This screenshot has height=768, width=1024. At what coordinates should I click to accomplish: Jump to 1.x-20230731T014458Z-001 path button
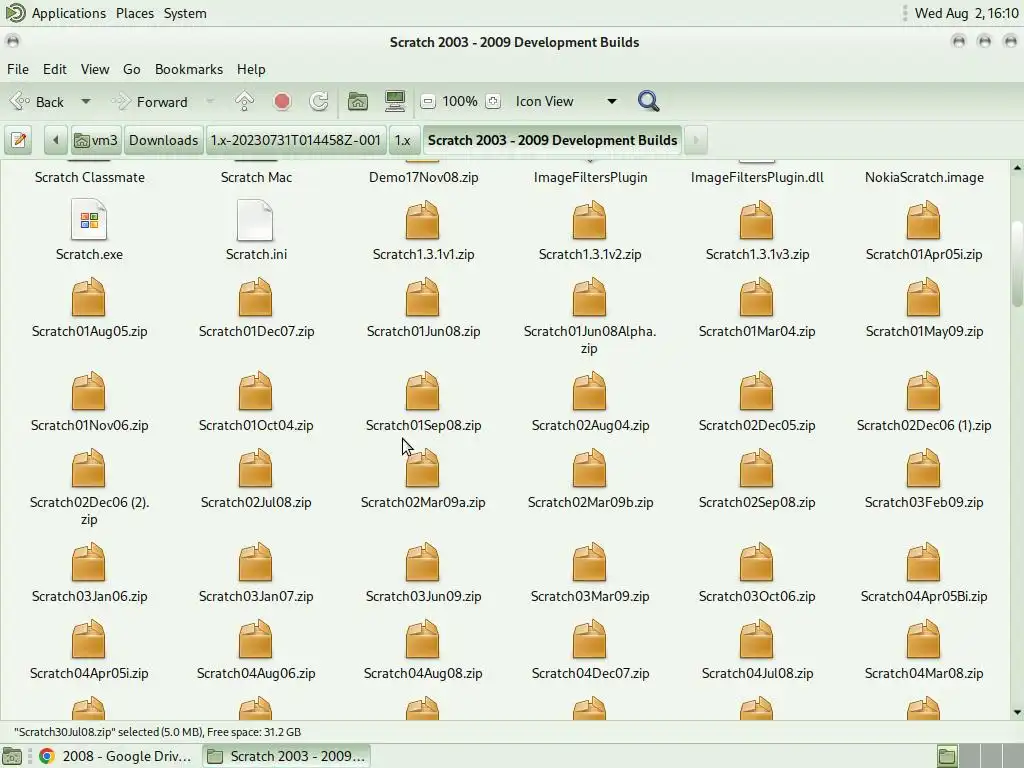(x=296, y=140)
